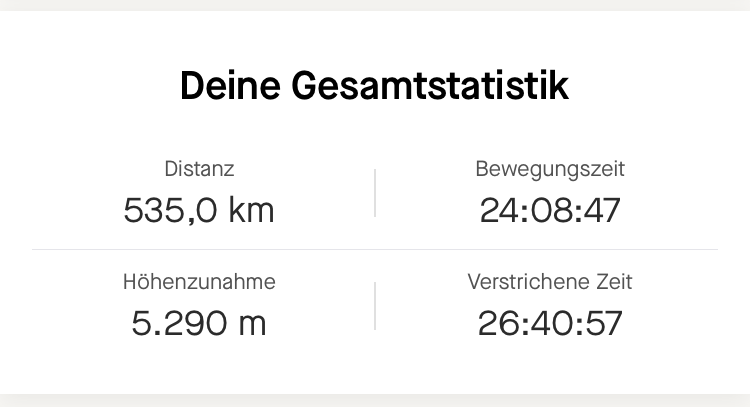Select the "Bewegungszeit" label
The width and height of the screenshot is (750, 407).
(x=550, y=169)
